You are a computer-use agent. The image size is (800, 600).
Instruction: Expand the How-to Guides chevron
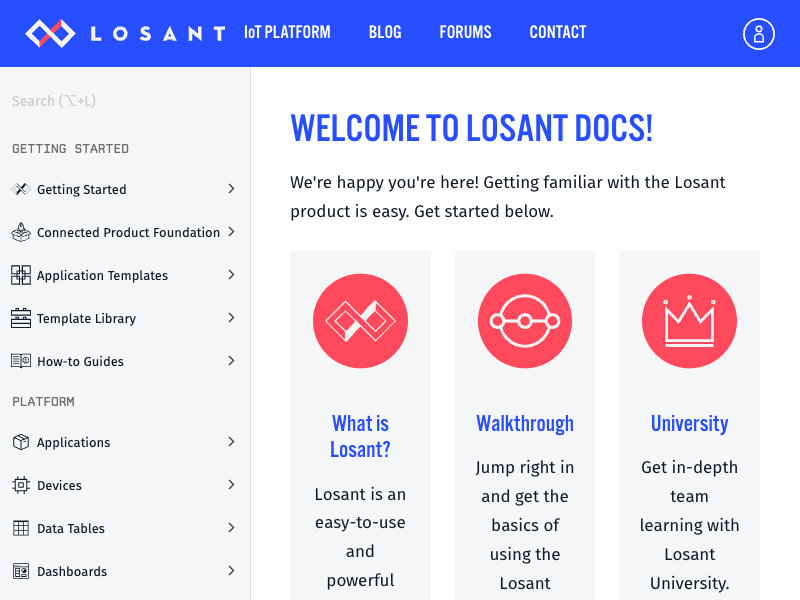[x=231, y=361]
